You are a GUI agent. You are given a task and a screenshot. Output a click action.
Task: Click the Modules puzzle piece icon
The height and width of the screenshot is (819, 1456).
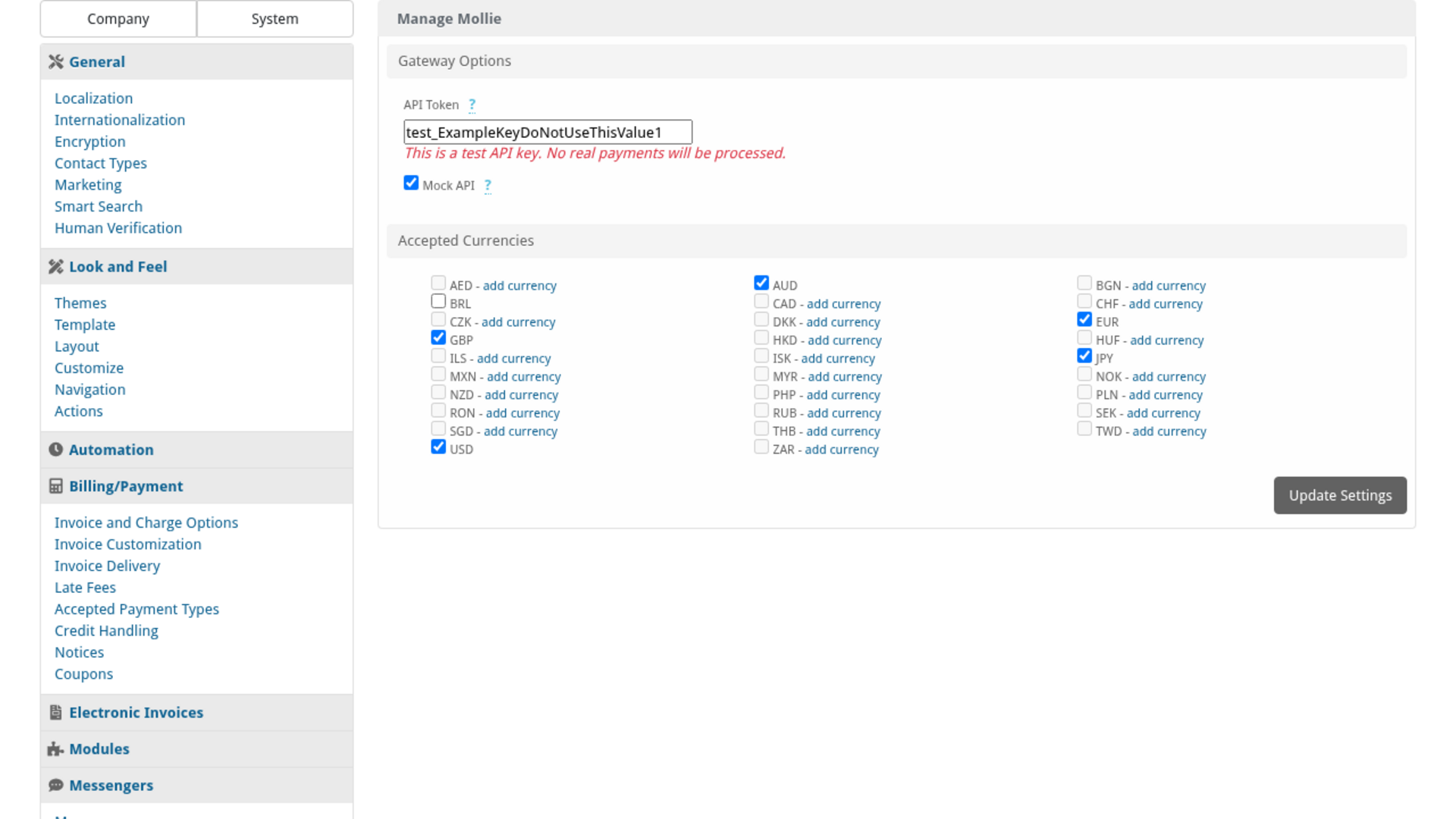[x=56, y=749]
